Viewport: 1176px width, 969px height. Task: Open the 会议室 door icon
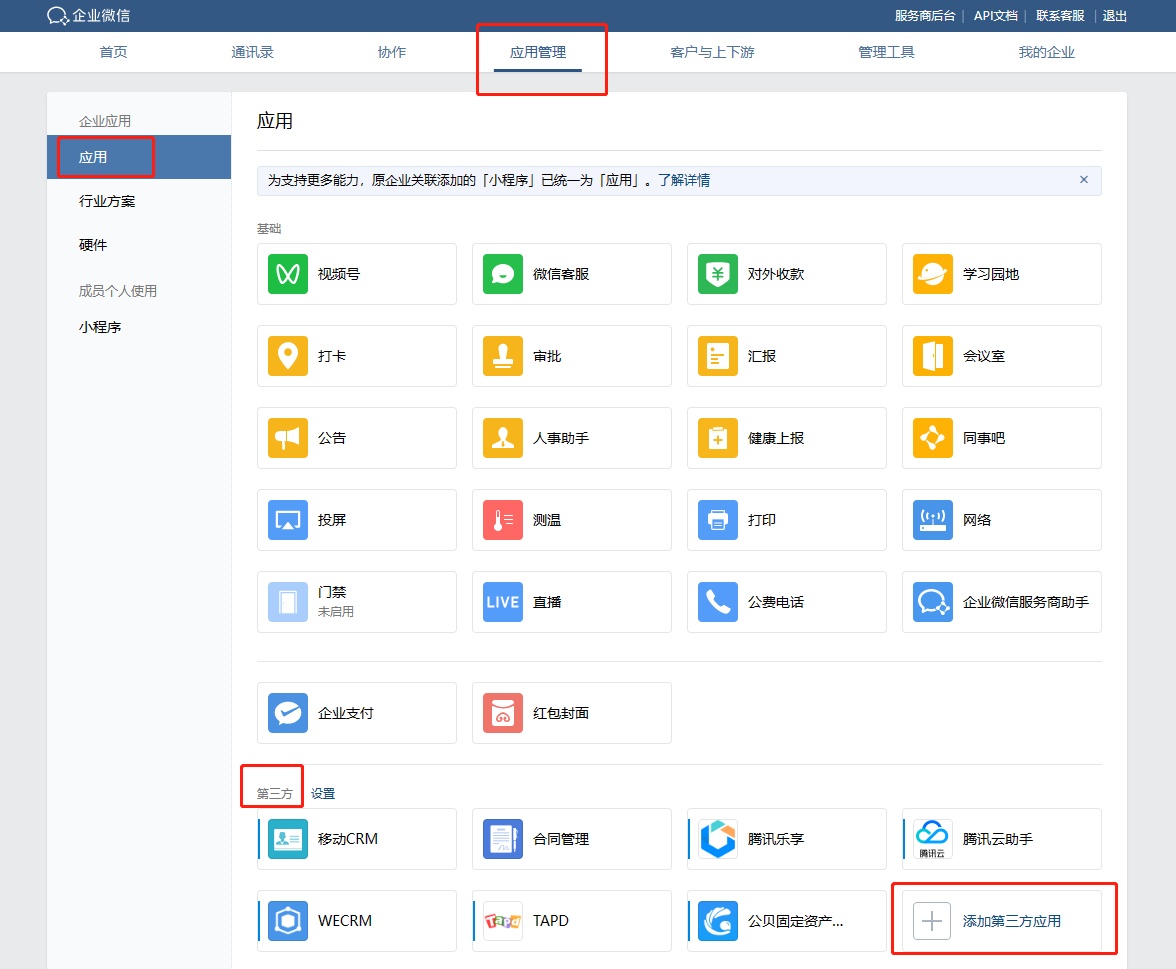(932, 356)
